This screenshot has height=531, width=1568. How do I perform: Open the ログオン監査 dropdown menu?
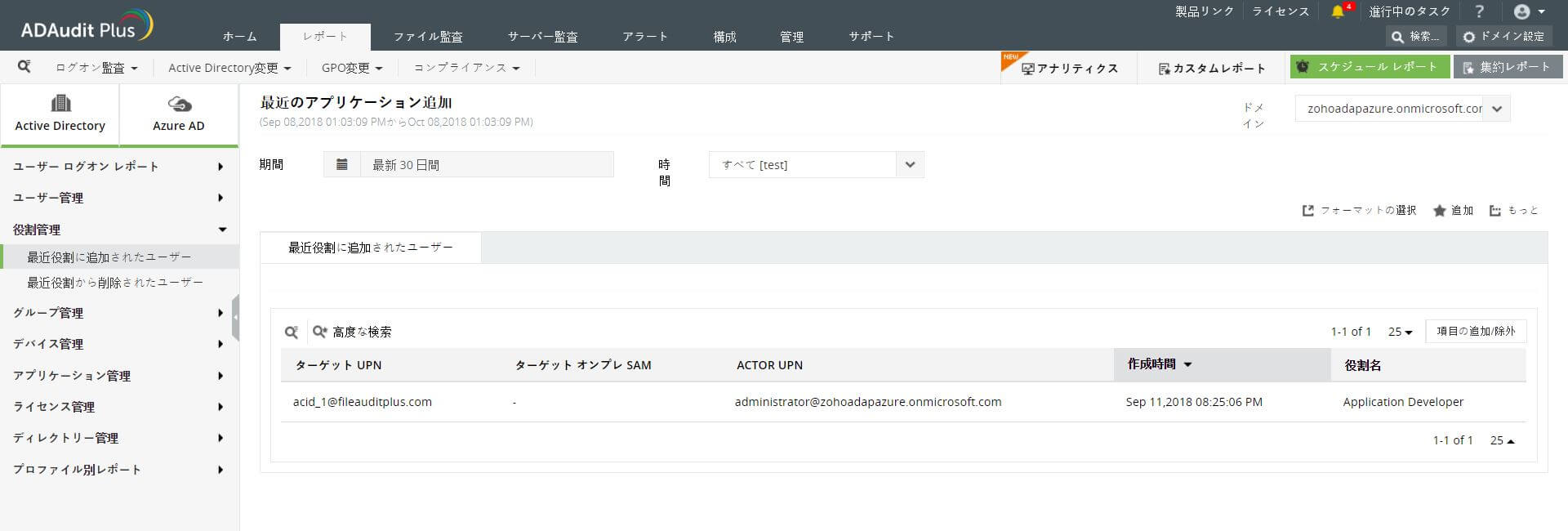(96, 68)
